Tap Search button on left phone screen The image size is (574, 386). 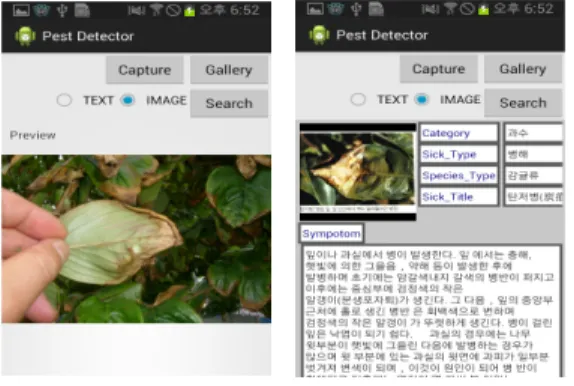pos(229,103)
